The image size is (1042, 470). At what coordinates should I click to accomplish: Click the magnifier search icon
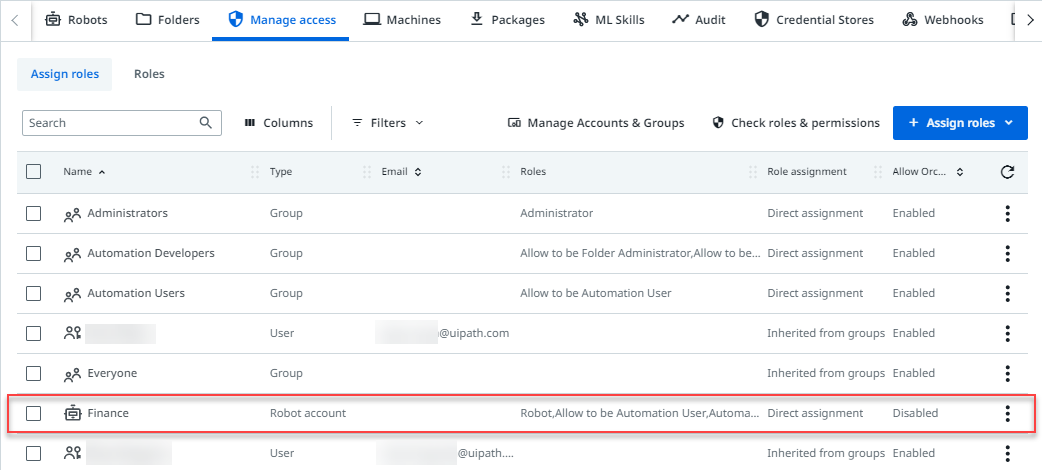point(206,122)
